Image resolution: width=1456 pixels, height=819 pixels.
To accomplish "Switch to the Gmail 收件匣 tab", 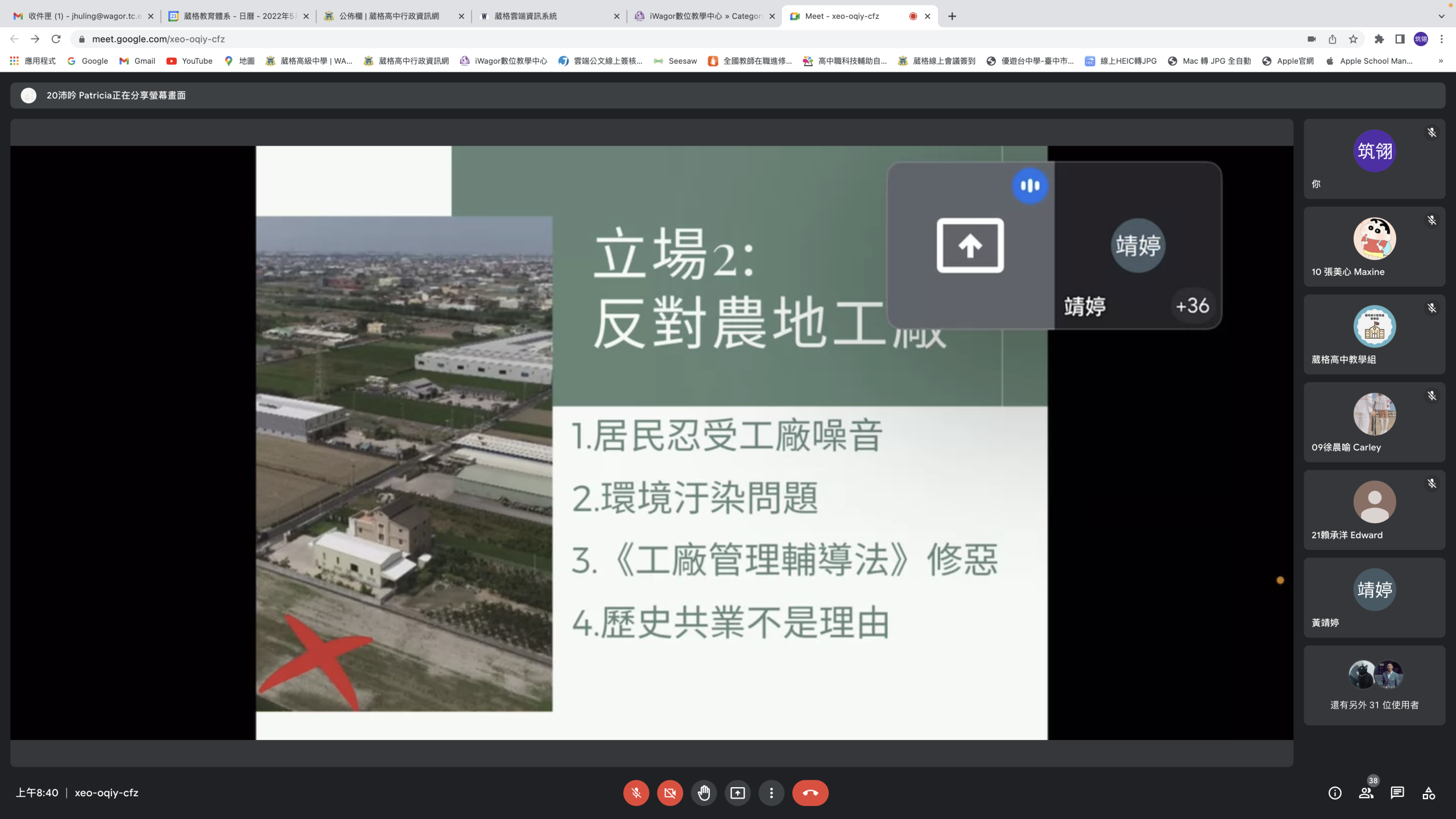I will [82, 16].
